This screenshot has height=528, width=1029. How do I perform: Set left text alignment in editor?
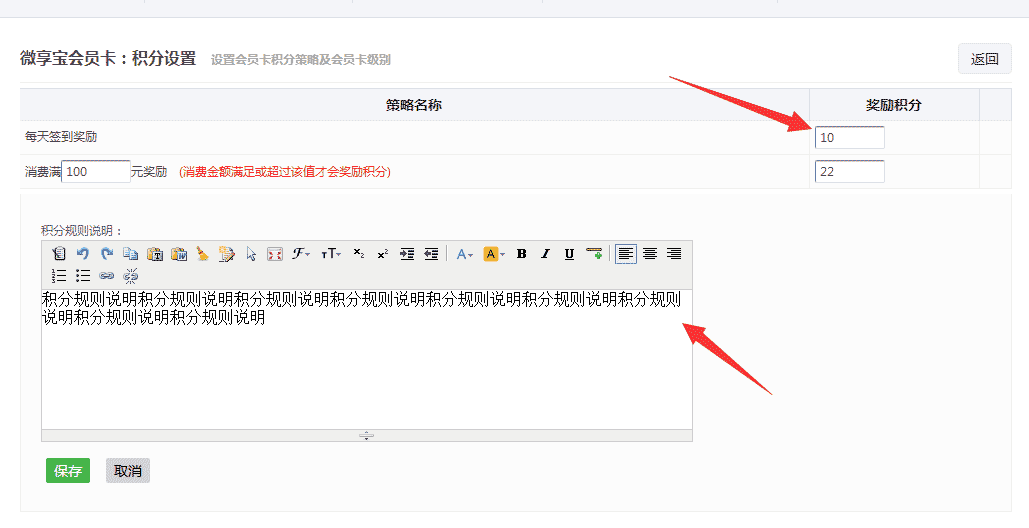[x=625, y=254]
